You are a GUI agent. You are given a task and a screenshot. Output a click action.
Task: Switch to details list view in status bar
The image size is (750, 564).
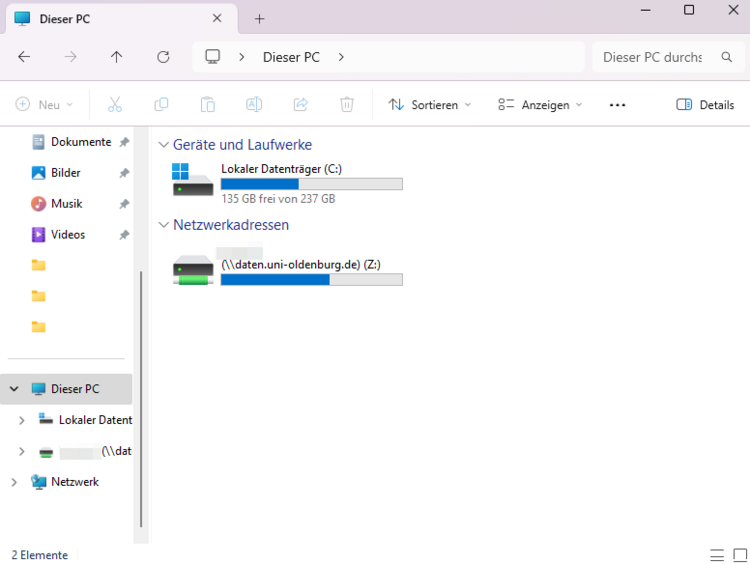(717, 555)
